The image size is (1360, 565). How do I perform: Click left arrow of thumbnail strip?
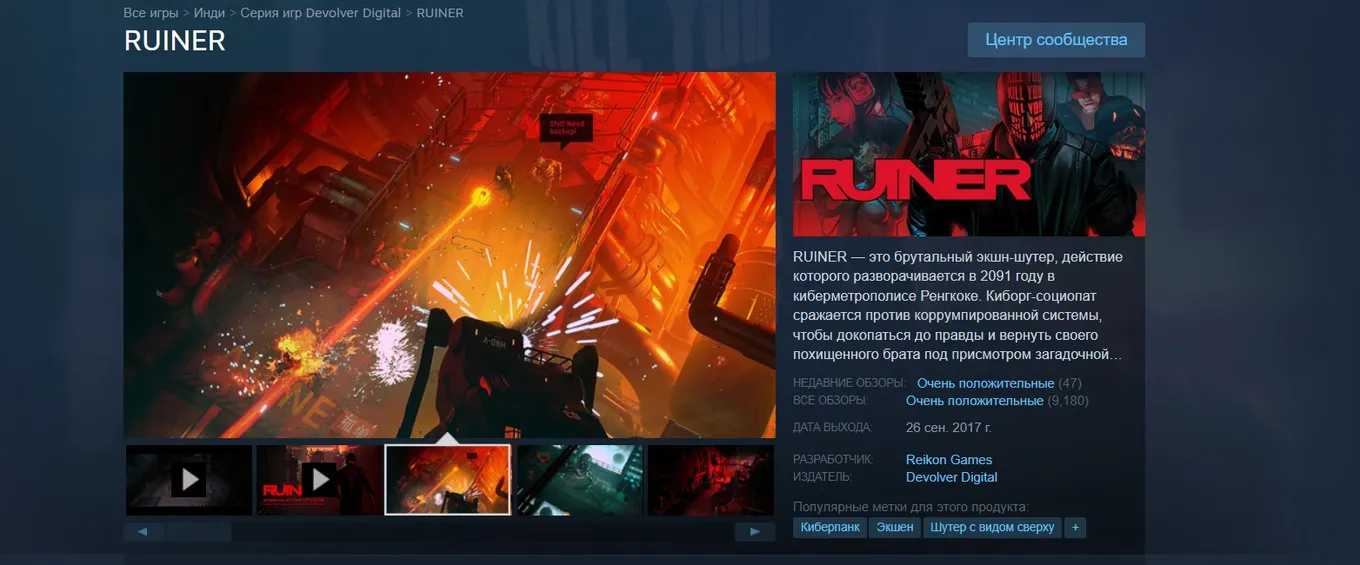coord(144,532)
